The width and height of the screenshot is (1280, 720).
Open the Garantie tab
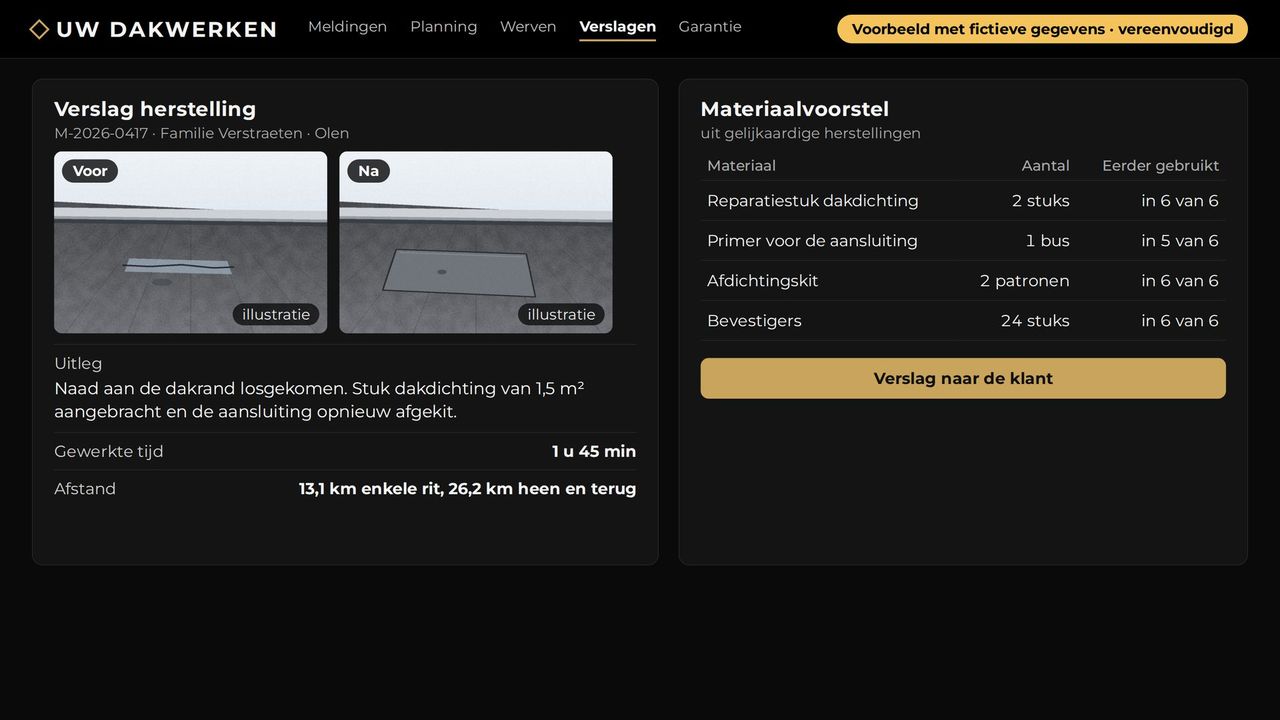point(710,27)
